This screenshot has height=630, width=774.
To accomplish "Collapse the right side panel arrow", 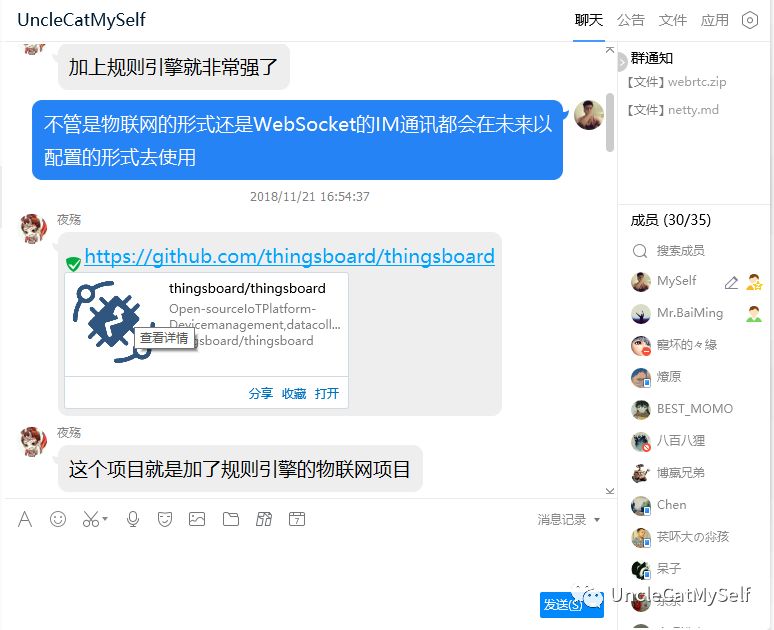I will pos(621,62).
